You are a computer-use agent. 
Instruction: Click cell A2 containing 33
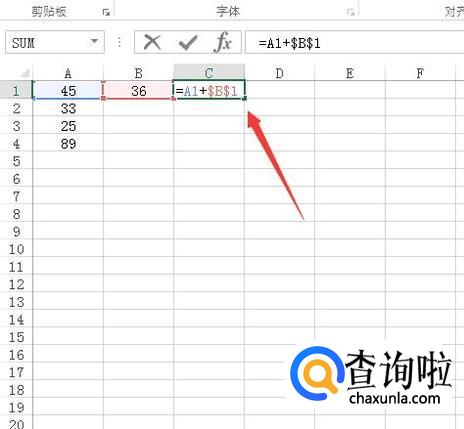68,108
